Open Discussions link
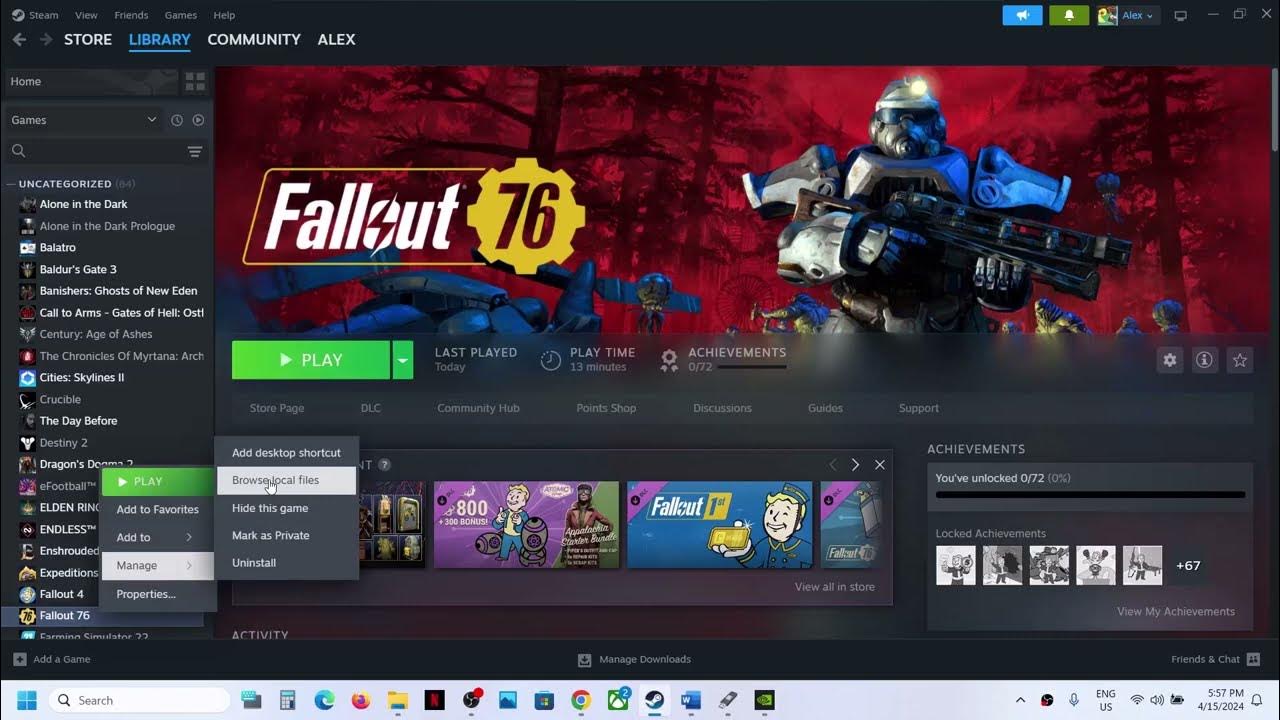The image size is (1280, 720). point(722,408)
